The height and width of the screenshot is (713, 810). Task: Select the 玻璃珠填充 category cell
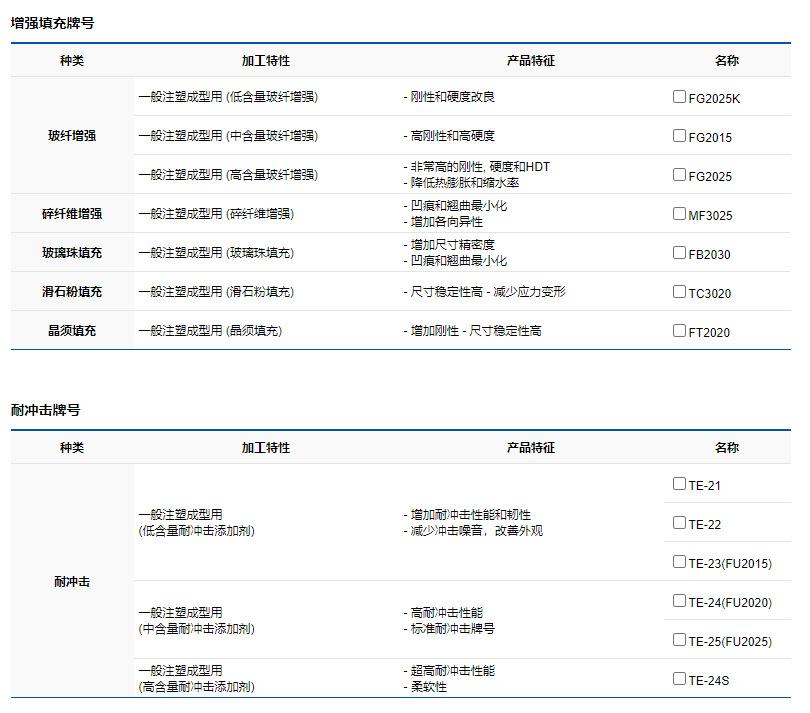coord(72,253)
